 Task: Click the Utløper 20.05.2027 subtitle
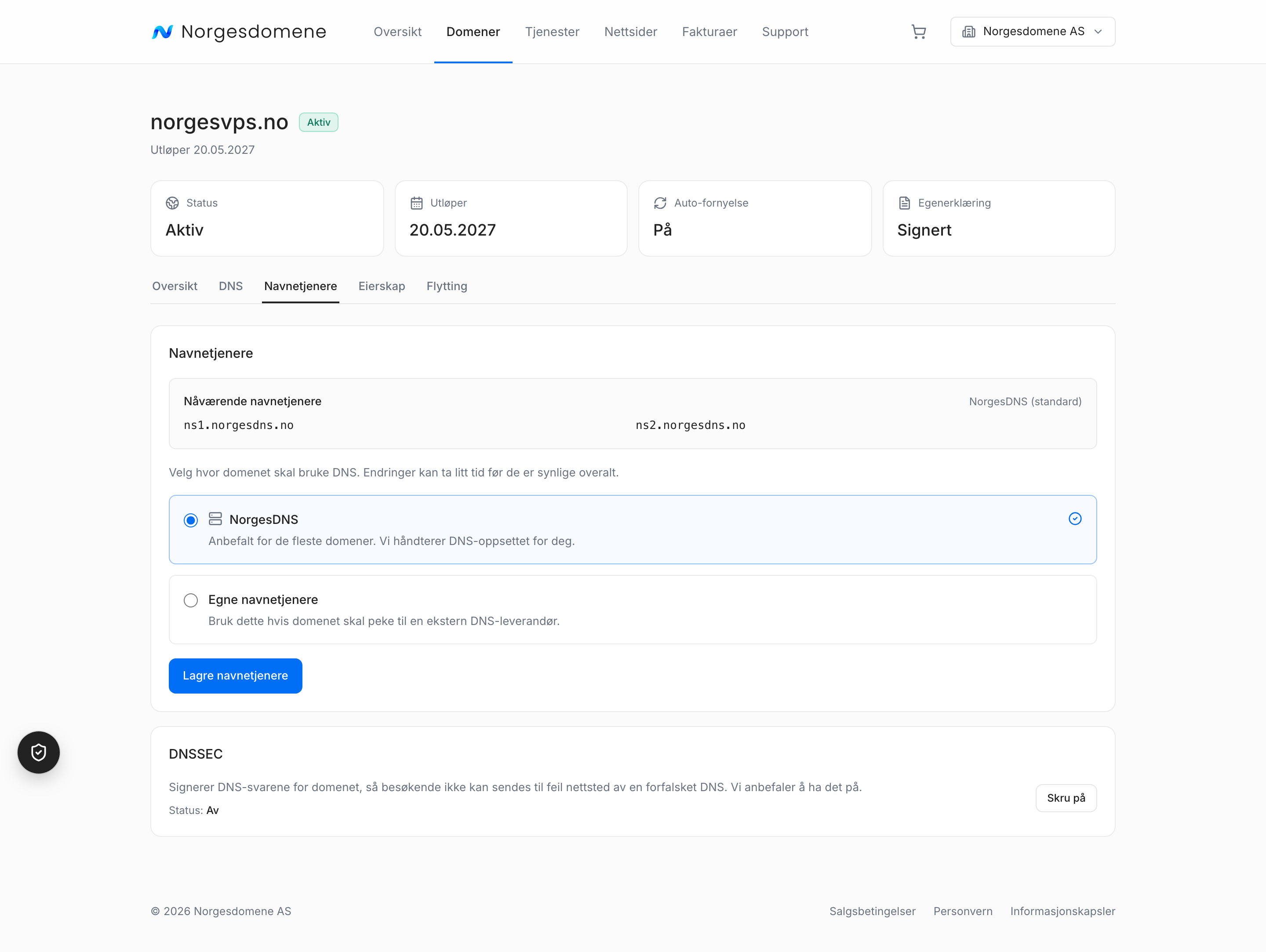(x=203, y=150)
